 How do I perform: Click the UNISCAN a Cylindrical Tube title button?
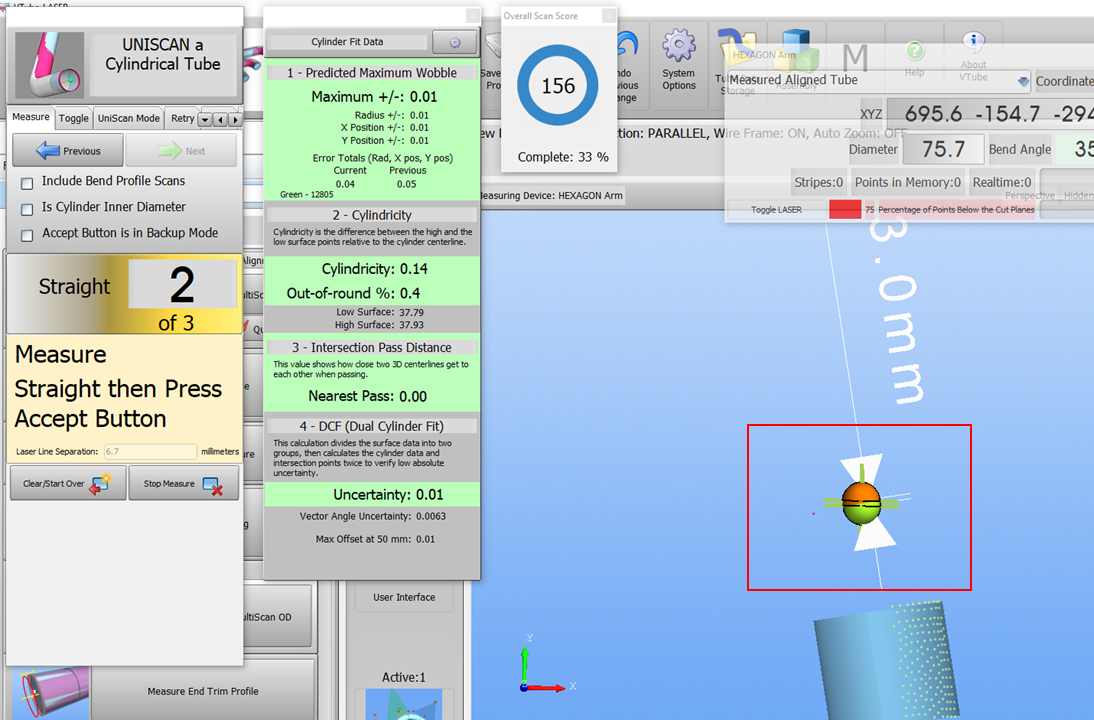163,64
